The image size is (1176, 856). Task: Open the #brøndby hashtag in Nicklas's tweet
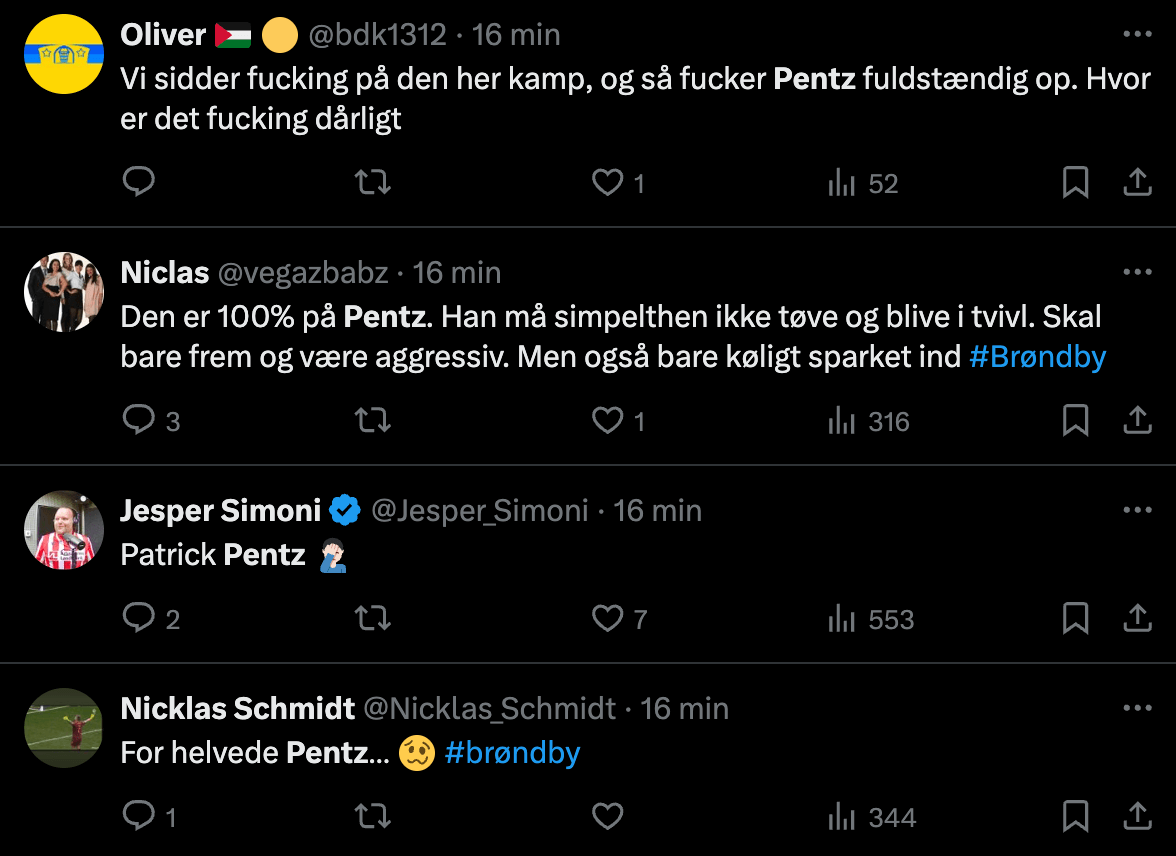click(512, 752)
